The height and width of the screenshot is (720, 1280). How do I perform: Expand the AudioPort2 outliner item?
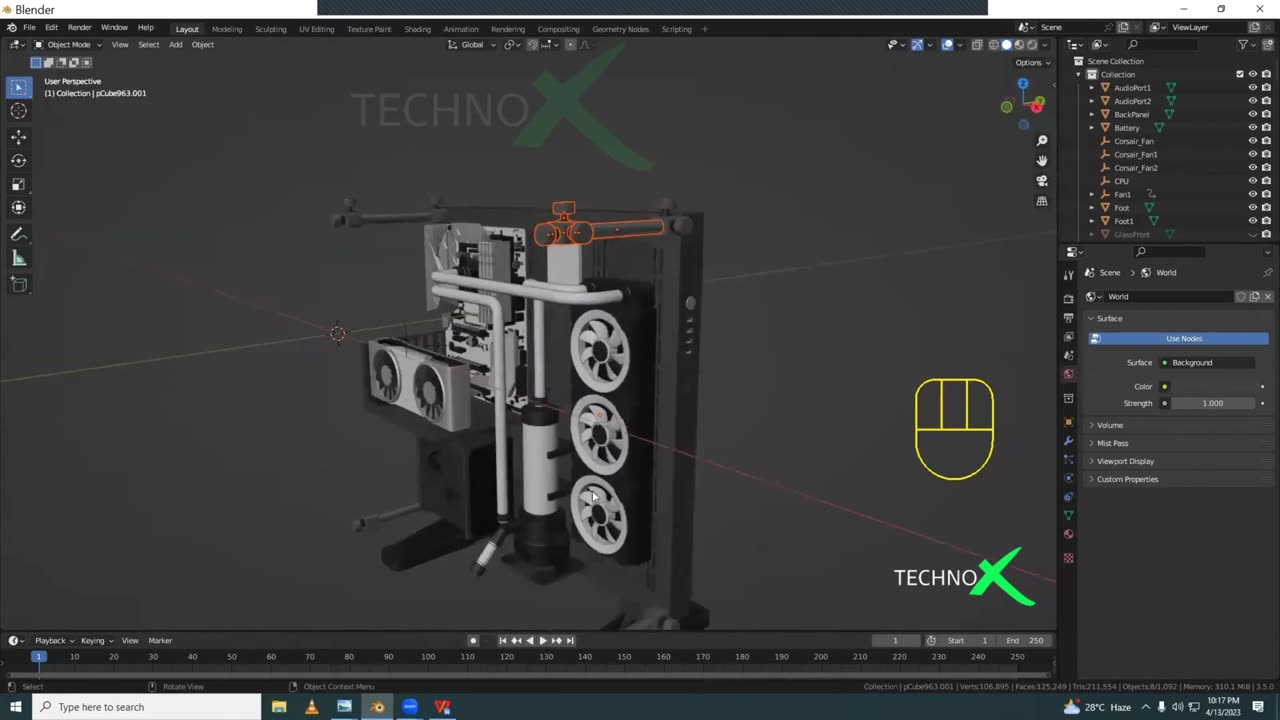pyautogui.click(x=1092, y=101)
